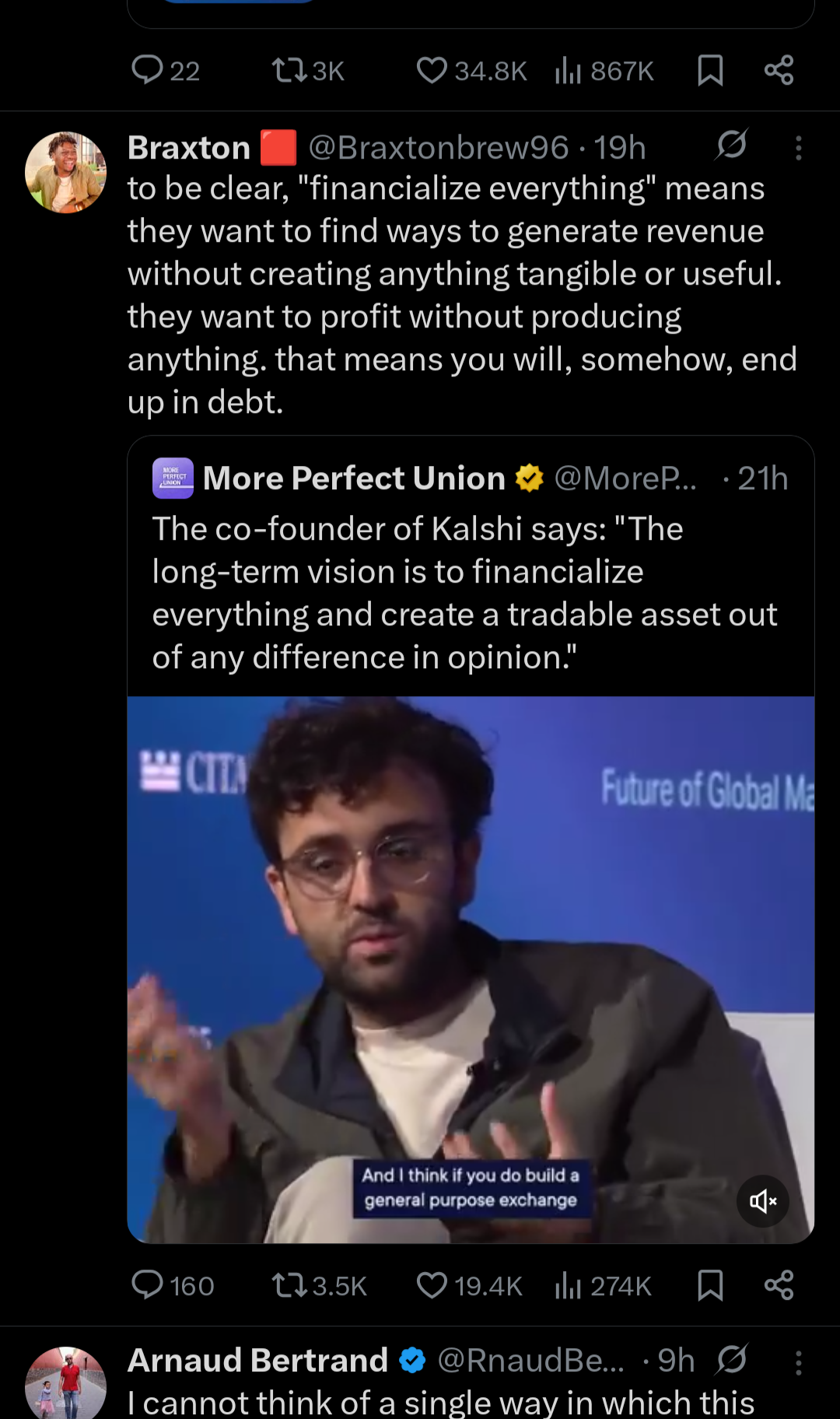The image size is (840, 1419).
Task: Open Arnaud Bertrand's profile avatar
Action: (66, 1385)
